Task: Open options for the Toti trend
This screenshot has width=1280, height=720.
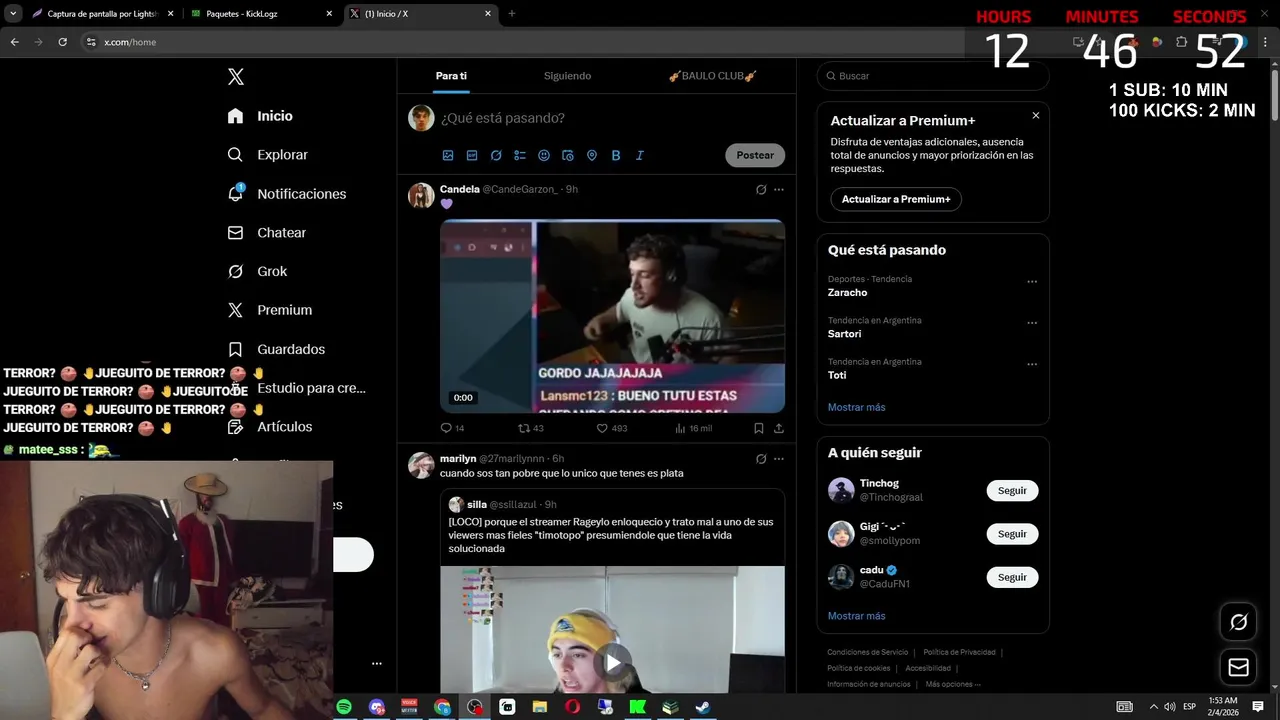Action: point(1032,364)
